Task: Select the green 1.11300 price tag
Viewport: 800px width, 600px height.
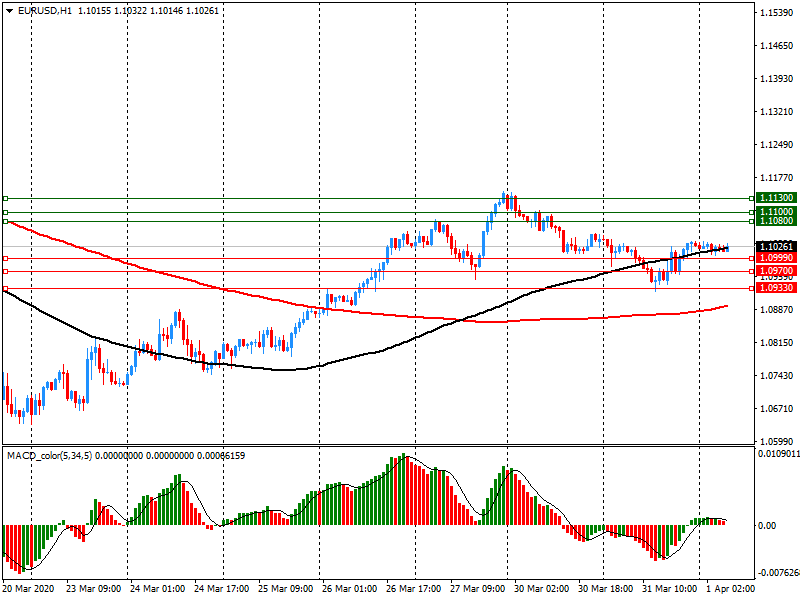Action: tap(776, 198)
